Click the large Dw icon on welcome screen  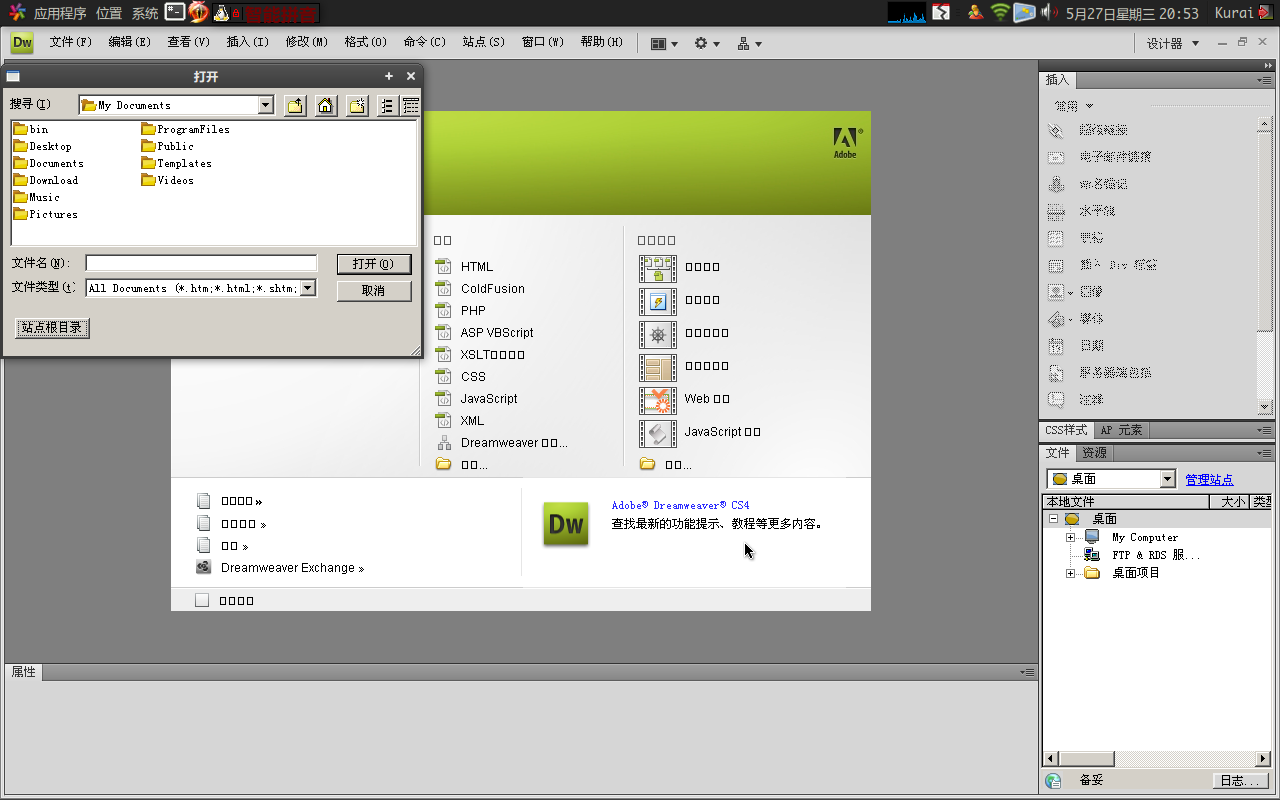click(566, 524)
